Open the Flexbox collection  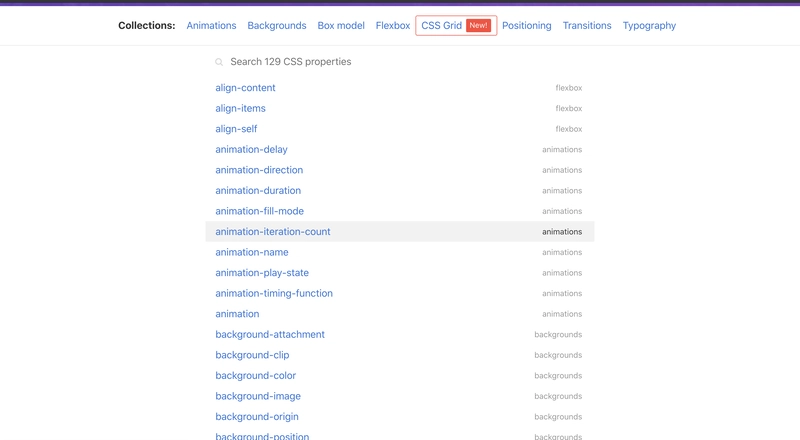(393, 26)
